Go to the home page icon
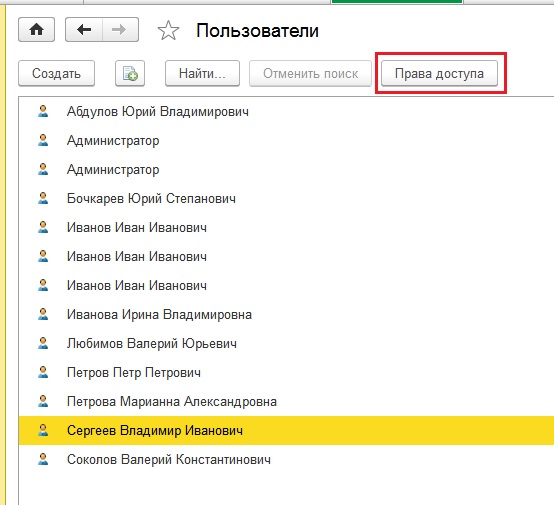The height and width of the screenshot is (505, 554). (x=36, y=30)
